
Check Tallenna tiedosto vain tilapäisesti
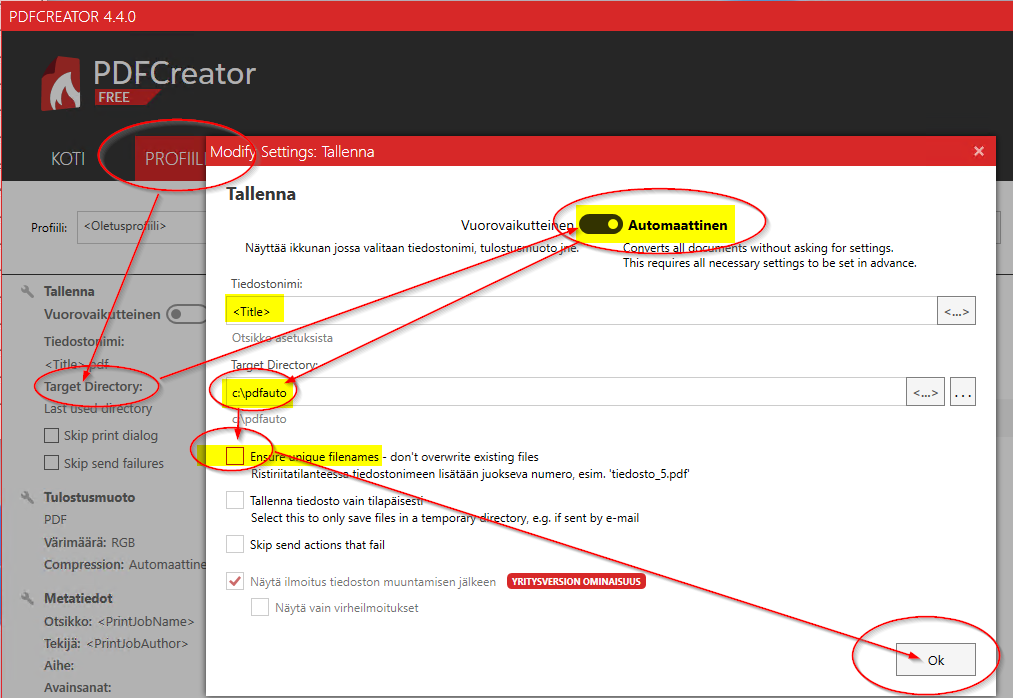[235, 500]
